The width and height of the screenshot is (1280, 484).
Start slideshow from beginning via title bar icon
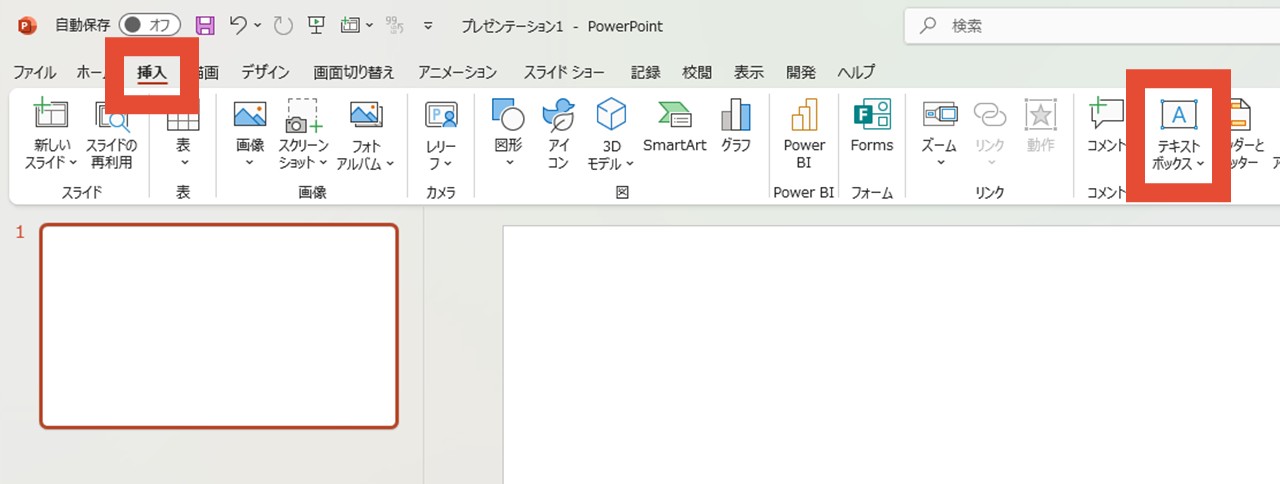coord(317,25)
